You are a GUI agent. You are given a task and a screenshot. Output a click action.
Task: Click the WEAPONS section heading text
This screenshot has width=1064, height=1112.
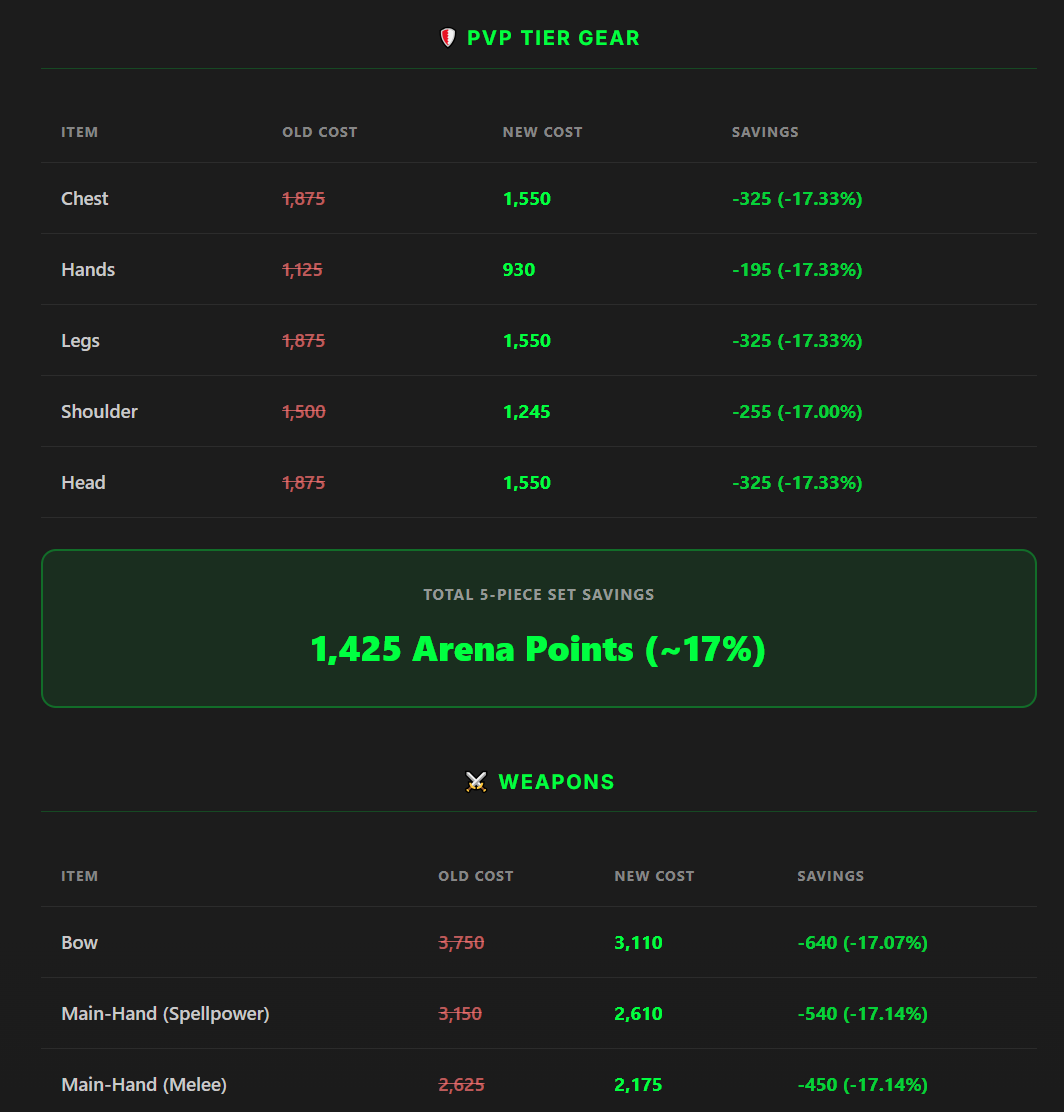pyautogui.click(x=556, y=782)
